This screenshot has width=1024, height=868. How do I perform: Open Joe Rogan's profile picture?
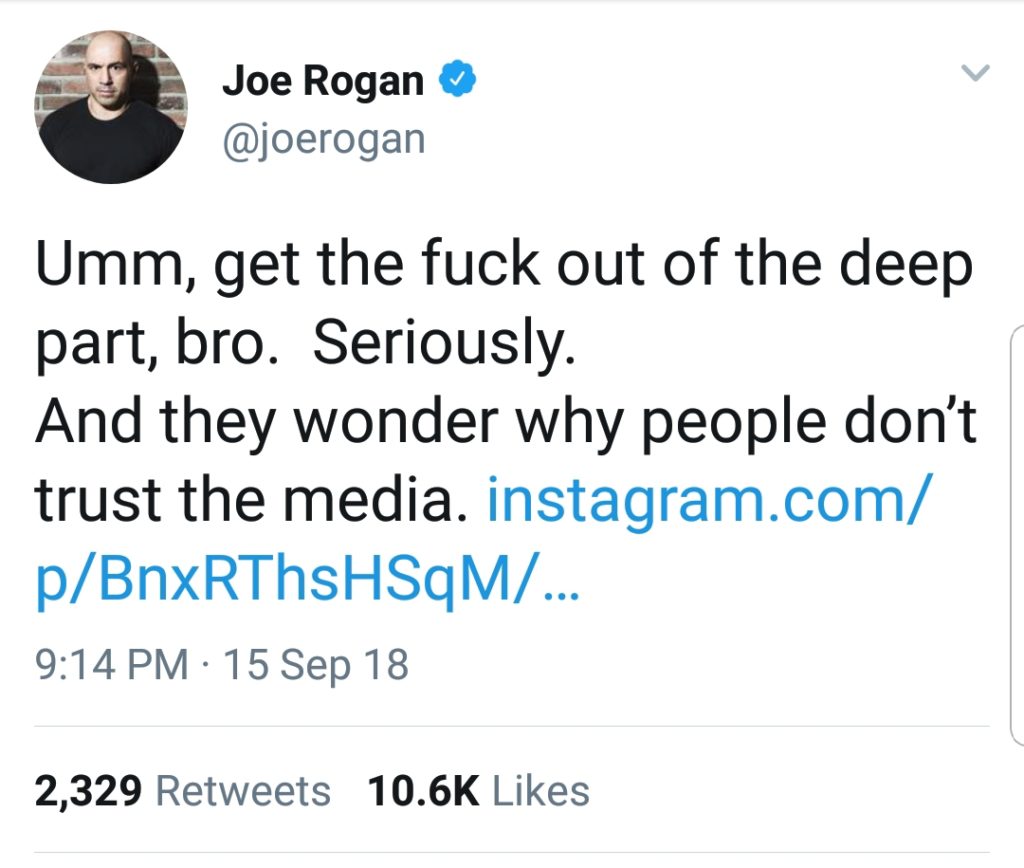pyautogui.click(x=110, y=106)
